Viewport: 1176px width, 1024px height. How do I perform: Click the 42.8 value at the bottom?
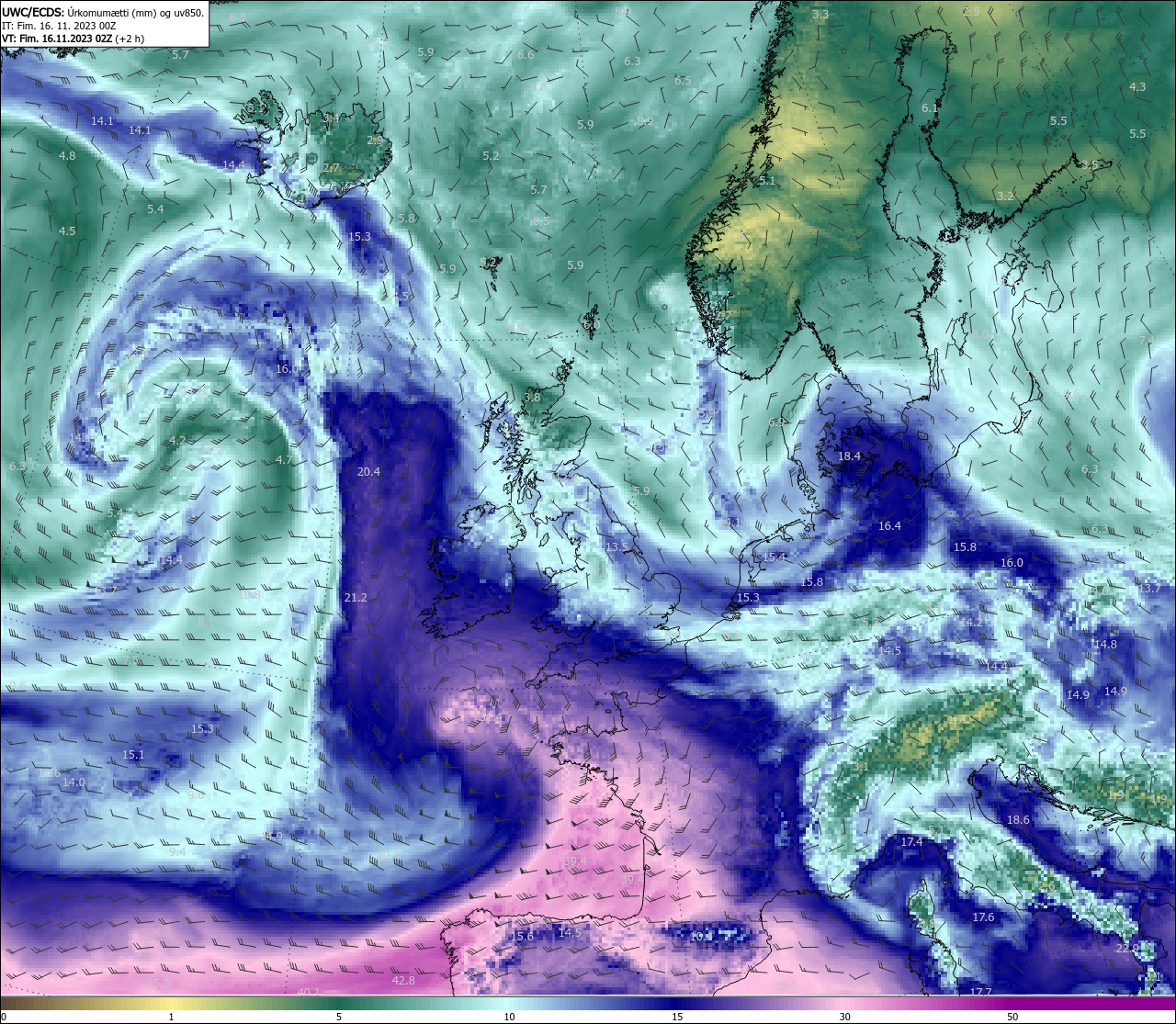tap(403, 981)
